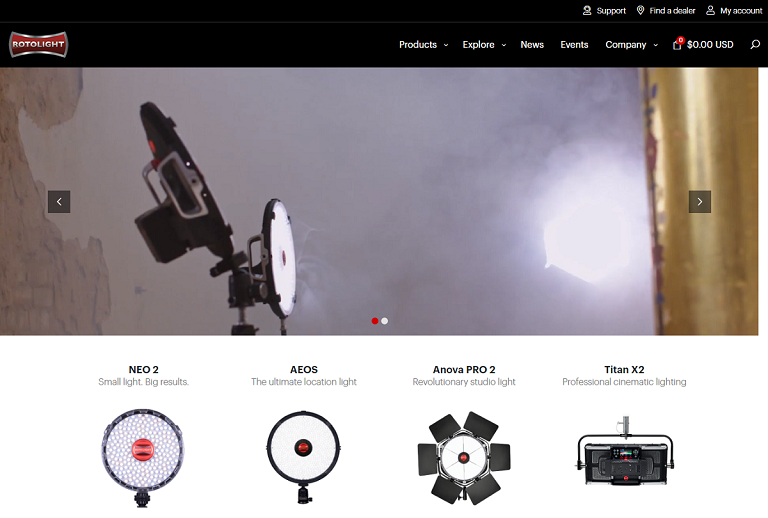The image size is (768, 518).
Task: Open search with the magnifier icon
Action: [755, 45]
